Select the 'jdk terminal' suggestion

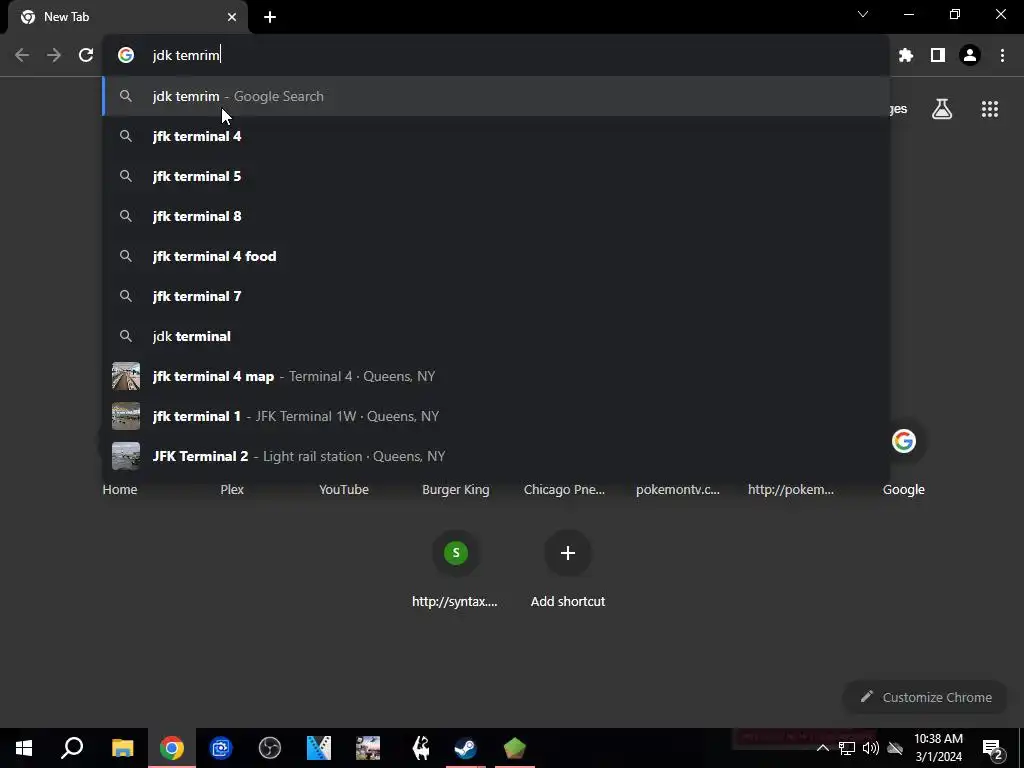pos(496,336)
